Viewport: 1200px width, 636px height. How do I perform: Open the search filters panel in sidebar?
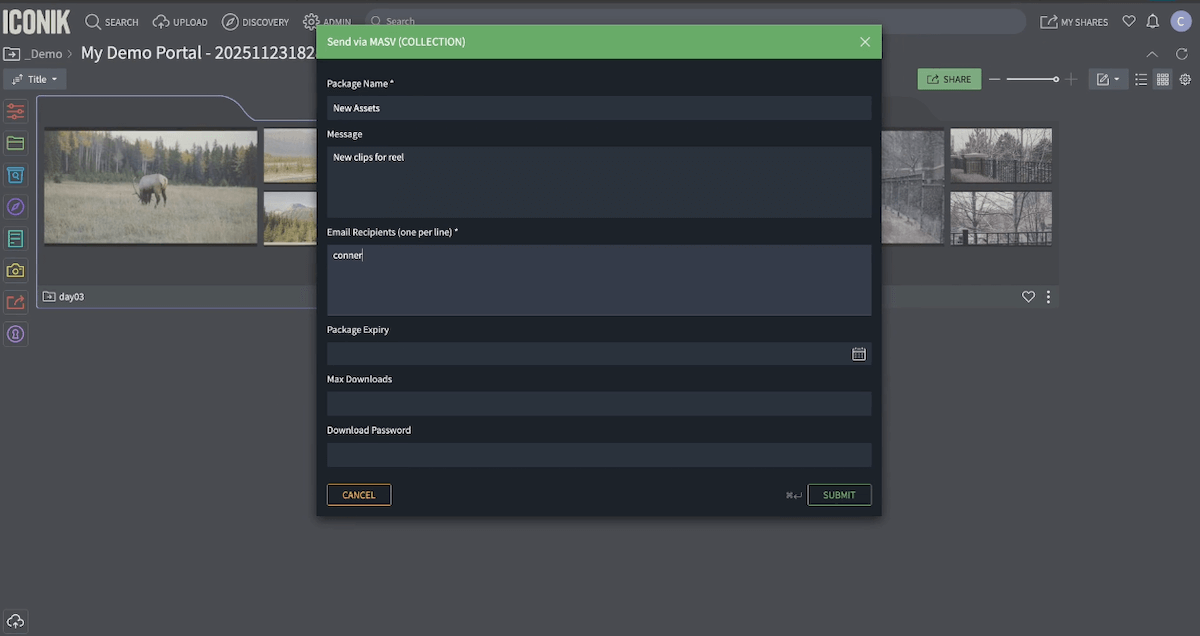[x=14, y=111]
